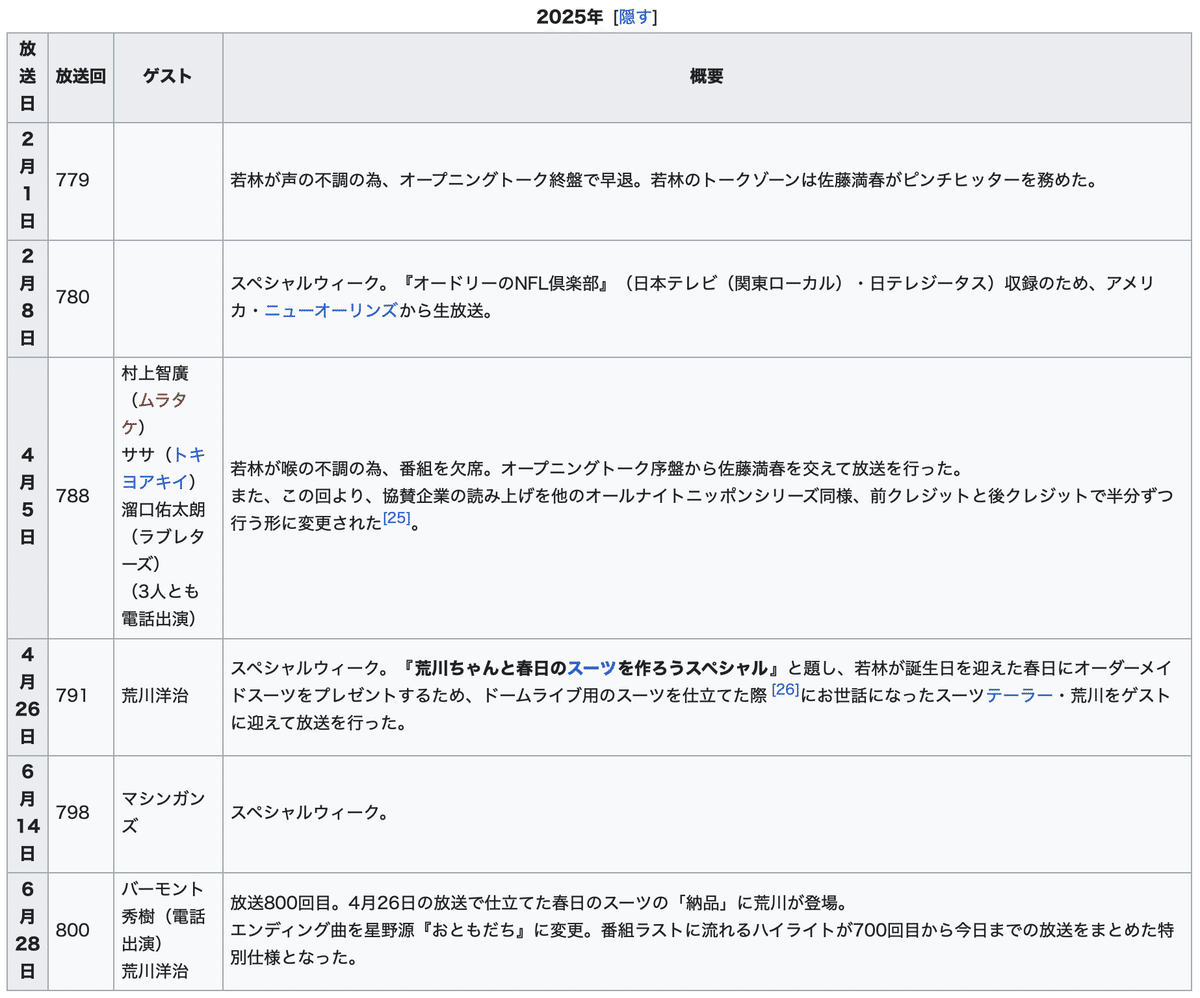Click the マシンガンズ guest cell

click(166, 812)
